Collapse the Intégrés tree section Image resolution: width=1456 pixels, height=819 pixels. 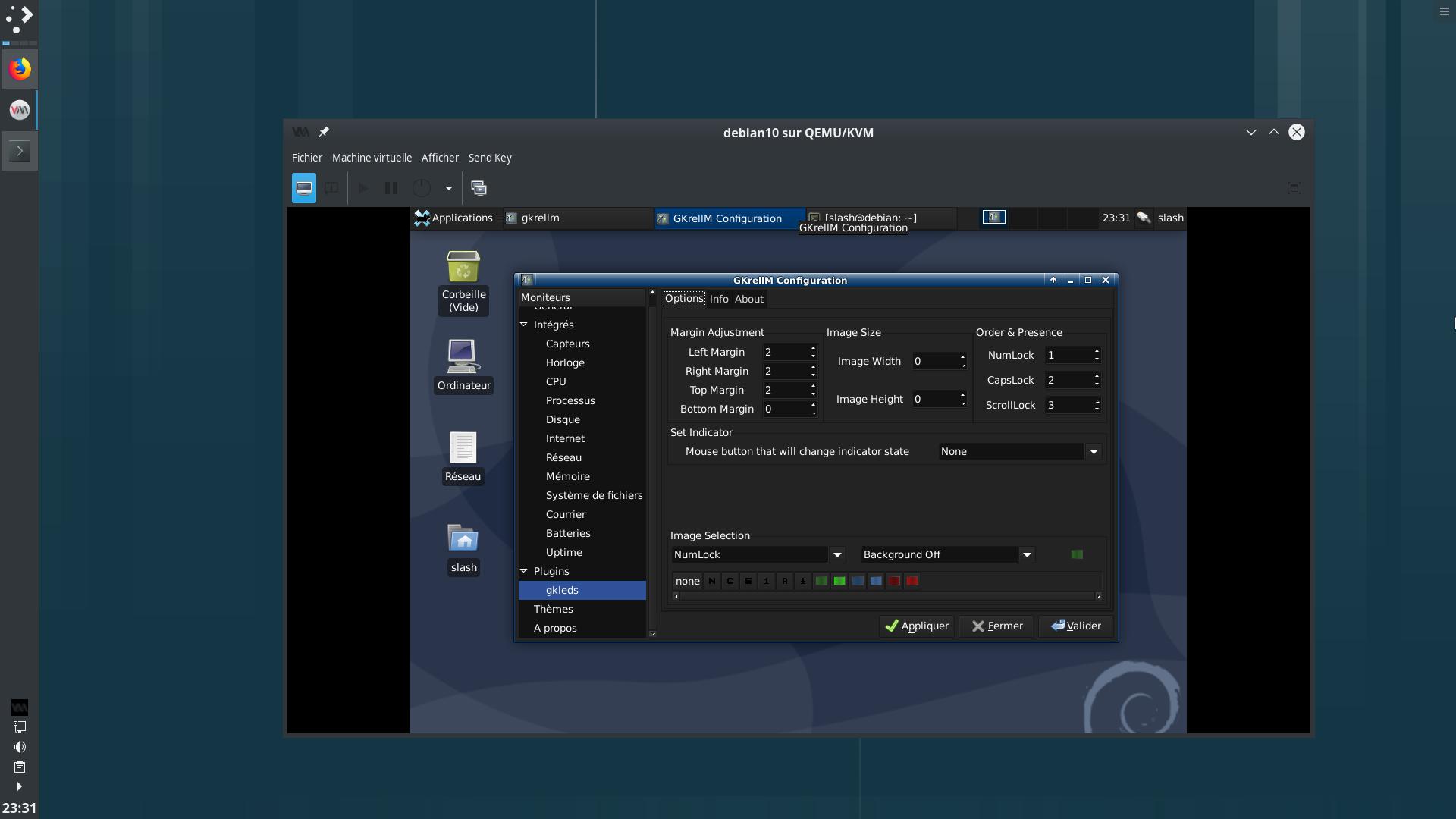(524, 325)
